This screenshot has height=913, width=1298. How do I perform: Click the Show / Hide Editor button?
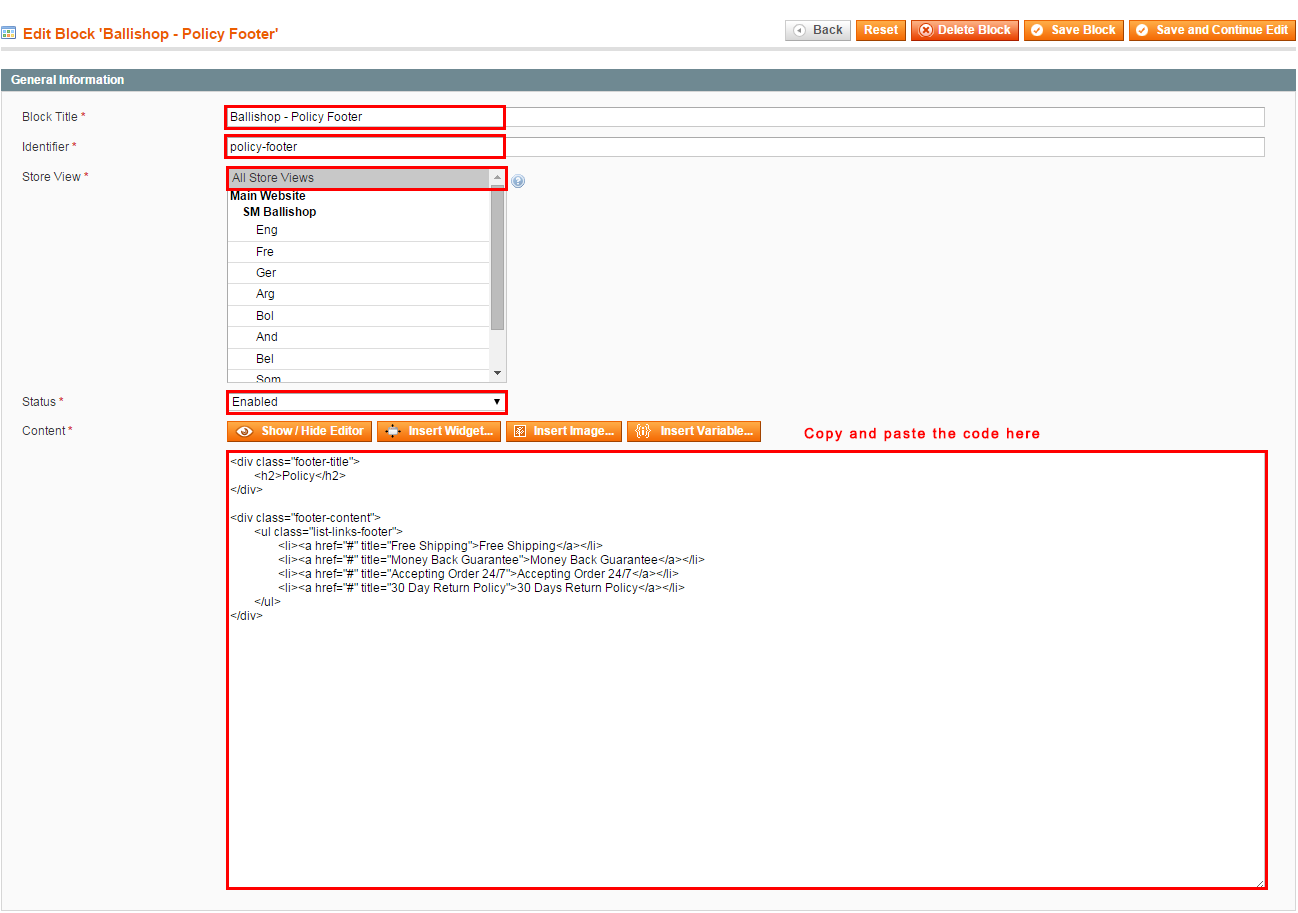click(x=300, y=431)
